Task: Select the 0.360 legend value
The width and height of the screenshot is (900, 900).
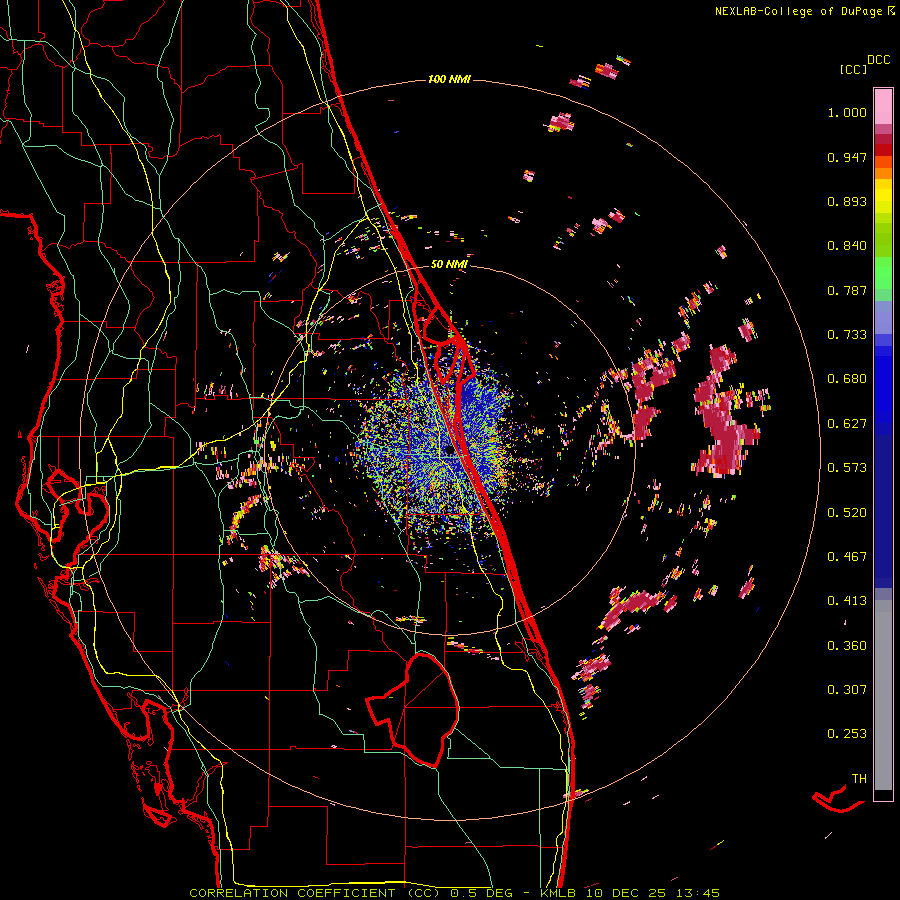Action: pyautogui.click(x=847, y=646)
